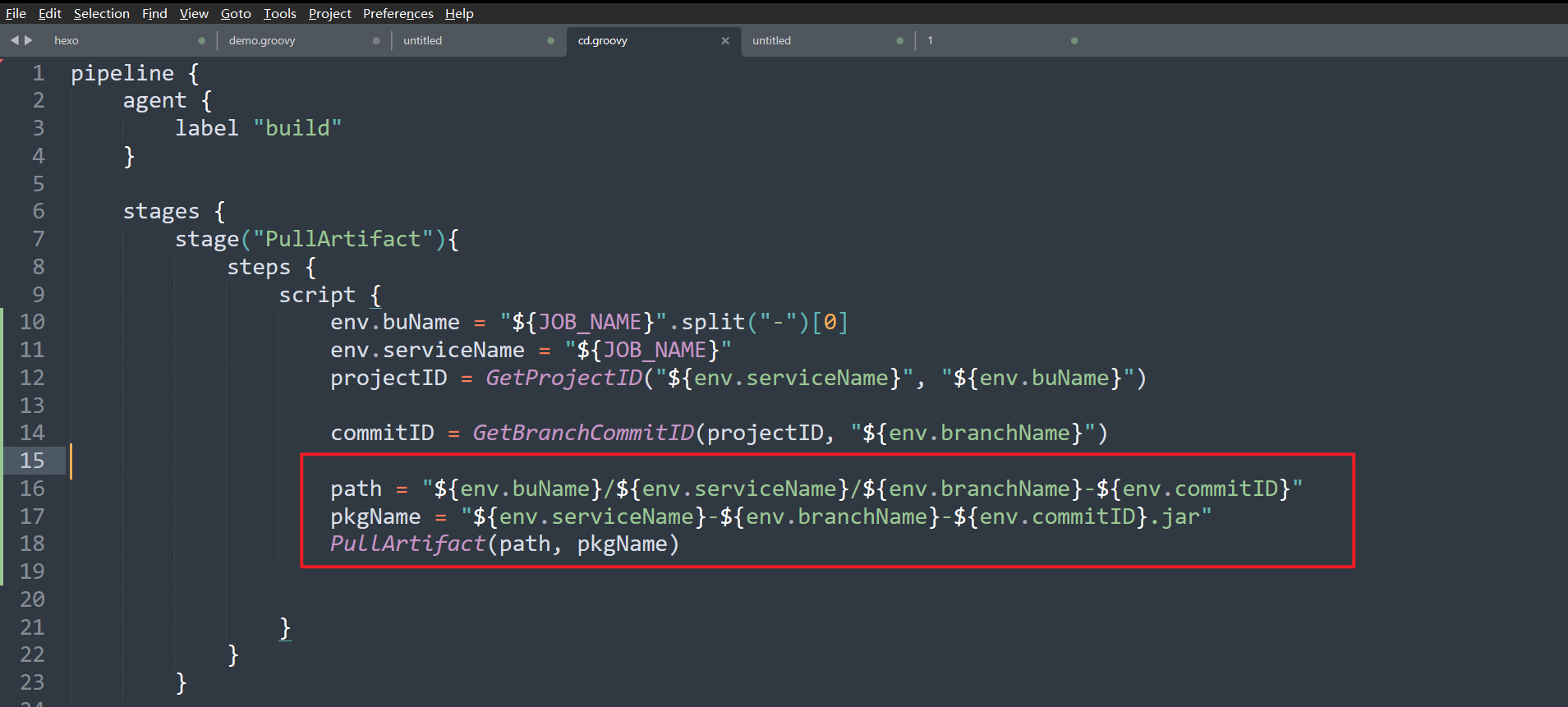Open the Edit menu
The width and height of the screenshot is (1568, 707).
click(x=49, y=13)
